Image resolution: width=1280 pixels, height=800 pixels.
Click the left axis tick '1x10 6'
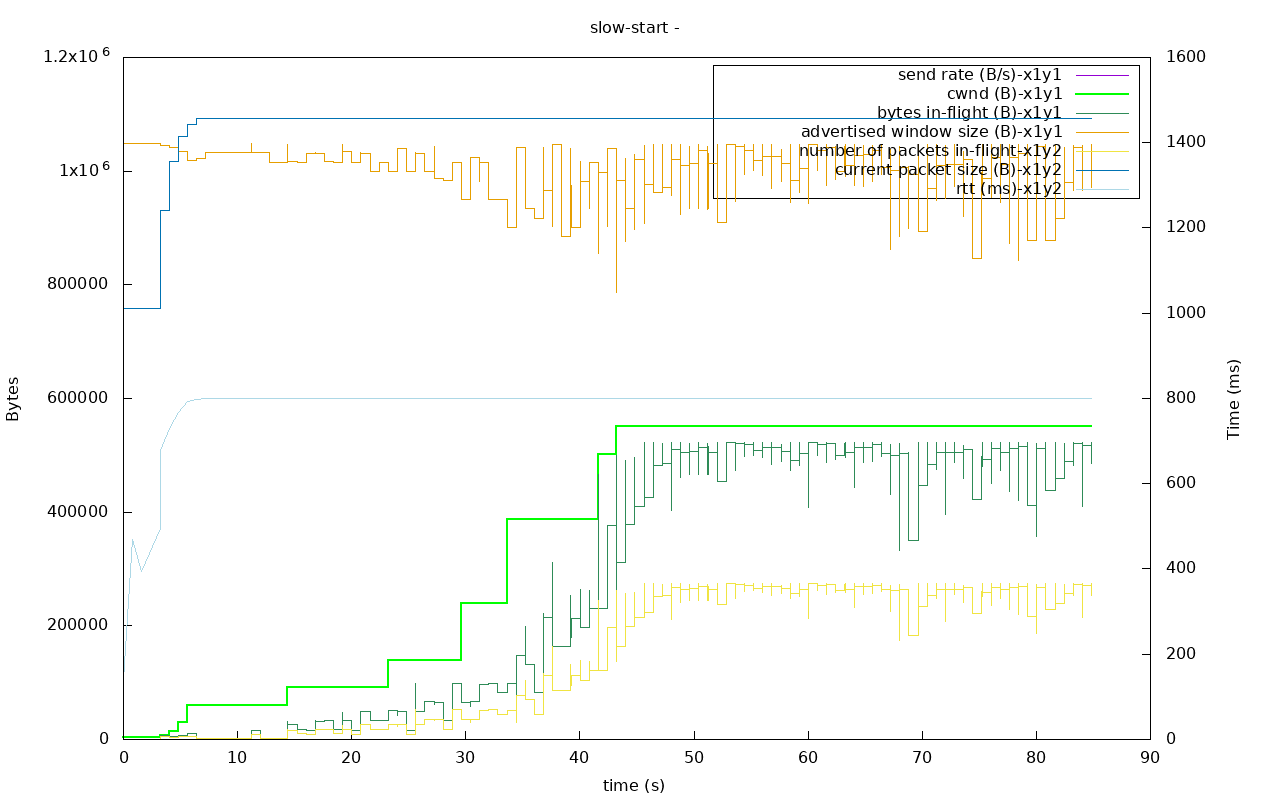85,169
